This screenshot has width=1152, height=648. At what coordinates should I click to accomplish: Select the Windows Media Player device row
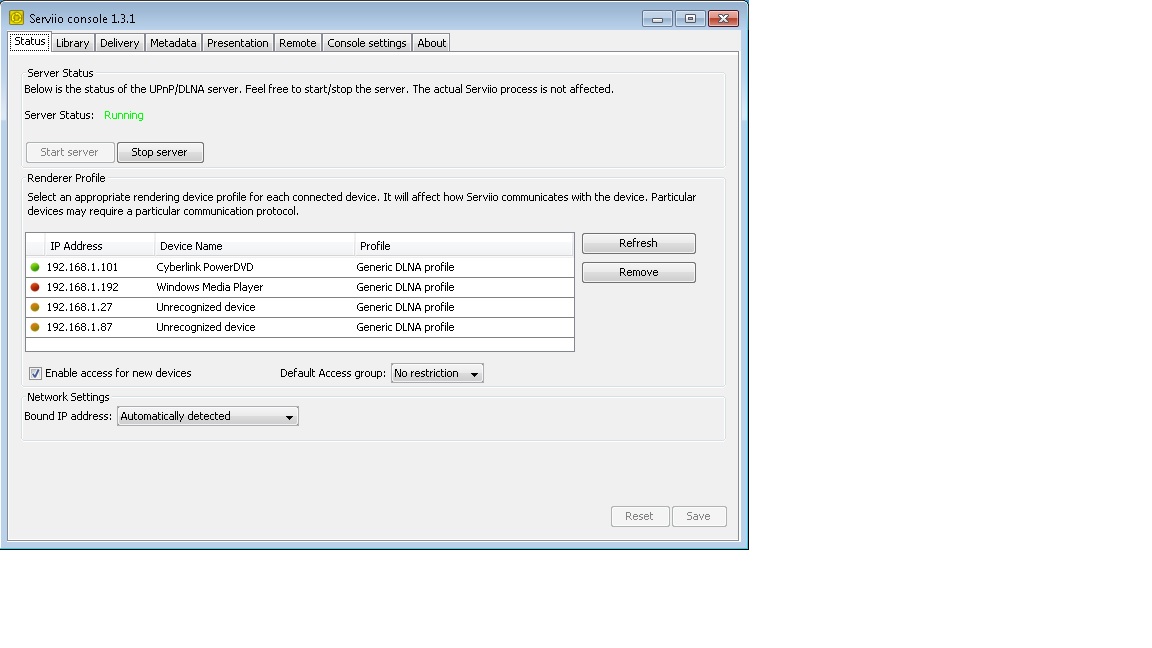click(209, 287)
